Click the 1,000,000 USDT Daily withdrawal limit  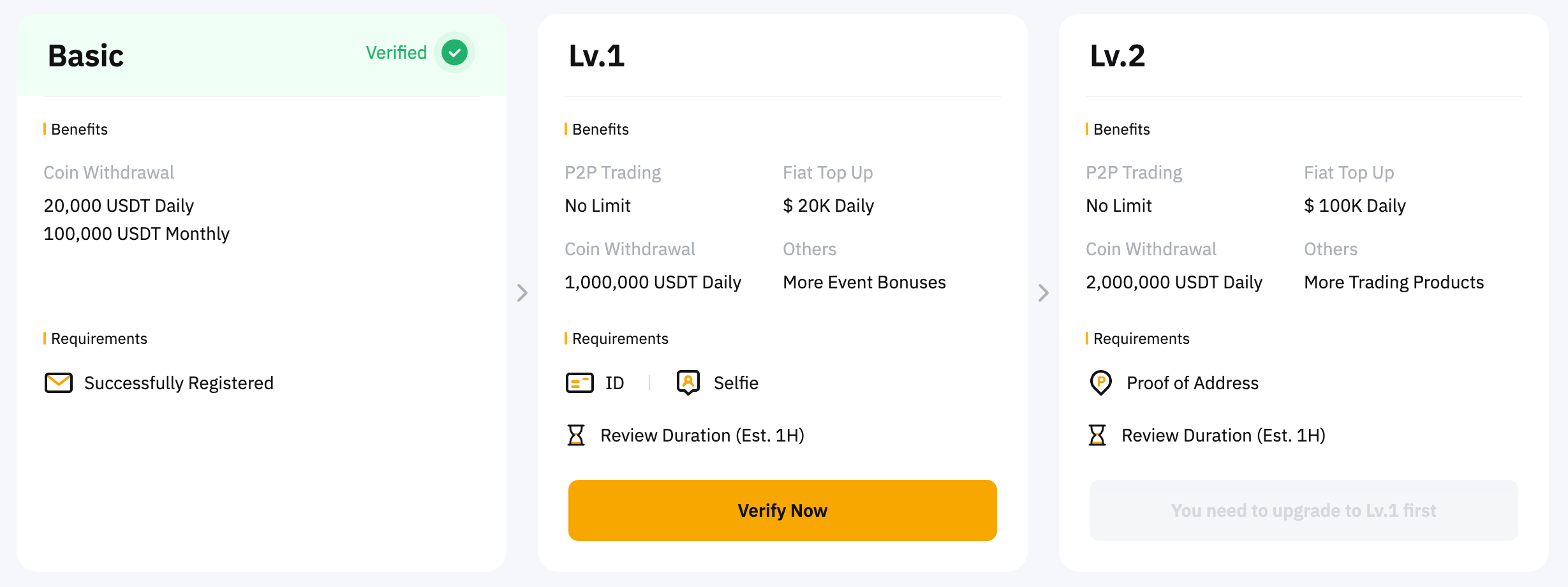click(653, 282)
